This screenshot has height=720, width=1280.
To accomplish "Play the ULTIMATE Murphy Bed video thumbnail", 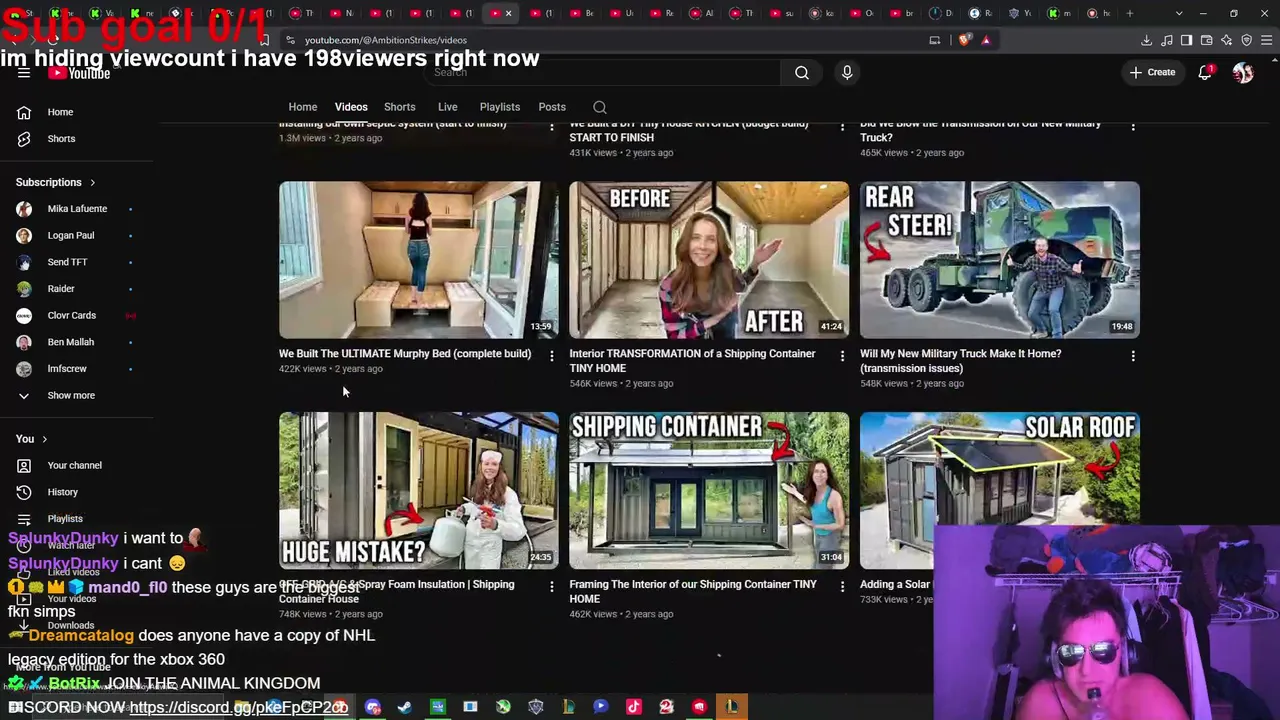I will [419, 260].
